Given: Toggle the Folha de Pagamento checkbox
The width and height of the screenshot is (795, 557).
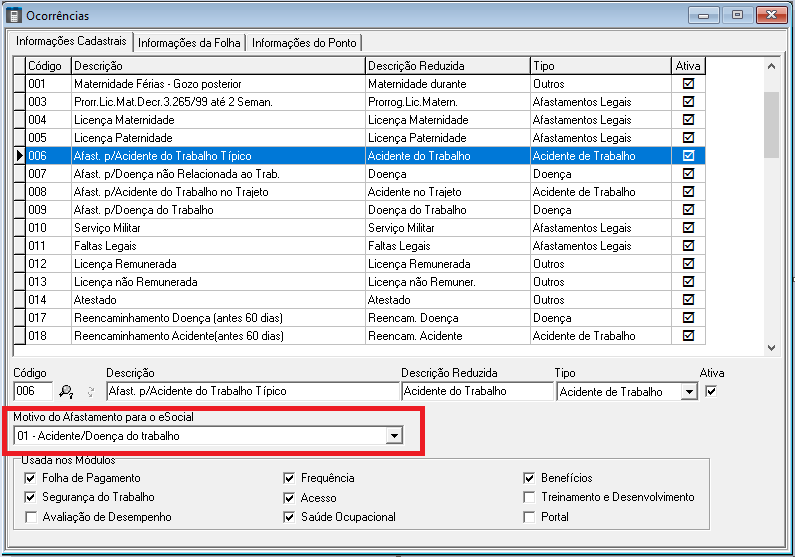Looking at the screenshot, I should tap(30, 478).
